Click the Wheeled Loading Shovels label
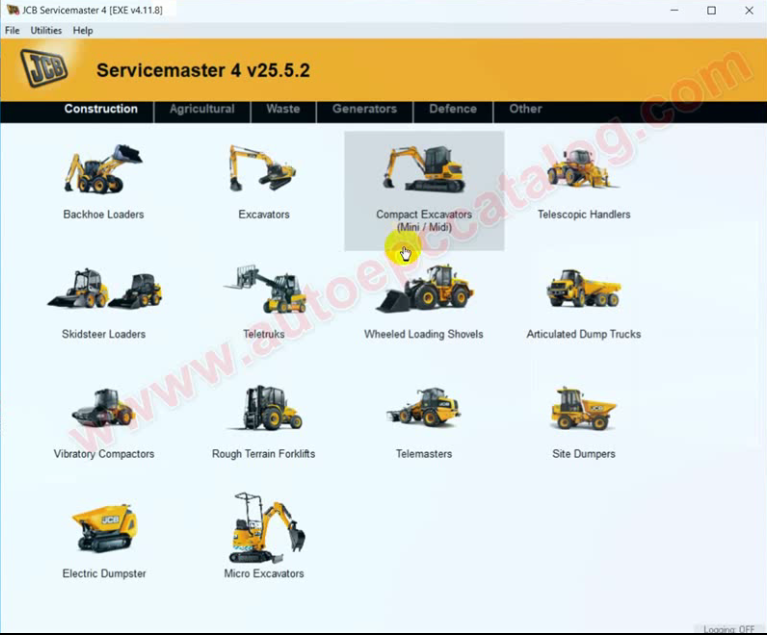The width and height of the screenshot is (767, 635). 424,334
